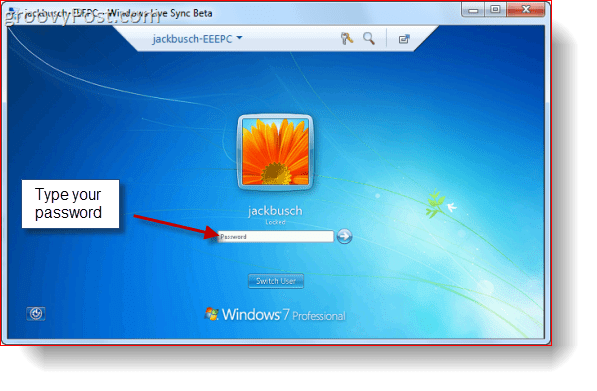Close the Windows Live Sync Beta window

click(526, 10)
